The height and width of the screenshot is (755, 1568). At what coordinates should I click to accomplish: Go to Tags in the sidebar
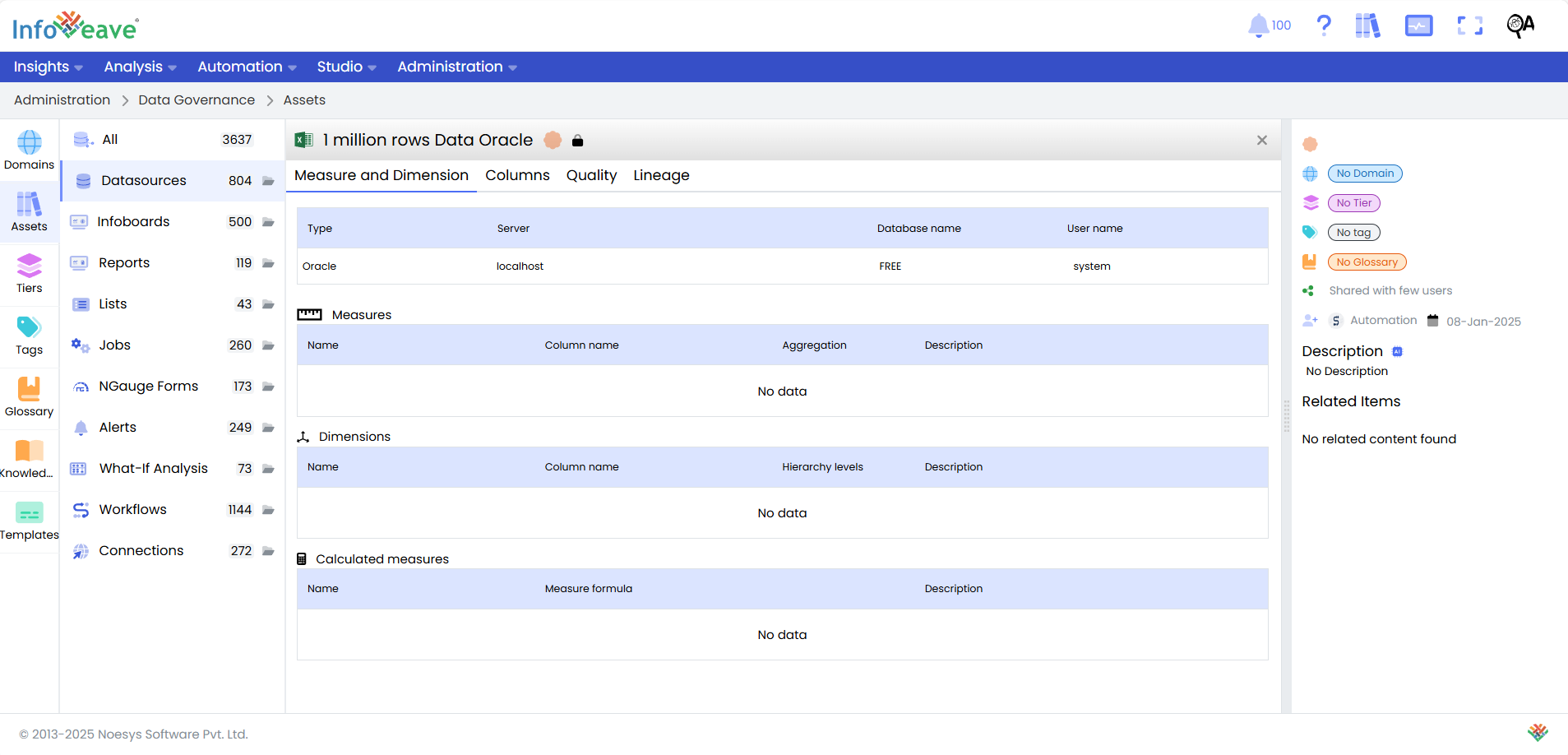(x=30, y=336)
